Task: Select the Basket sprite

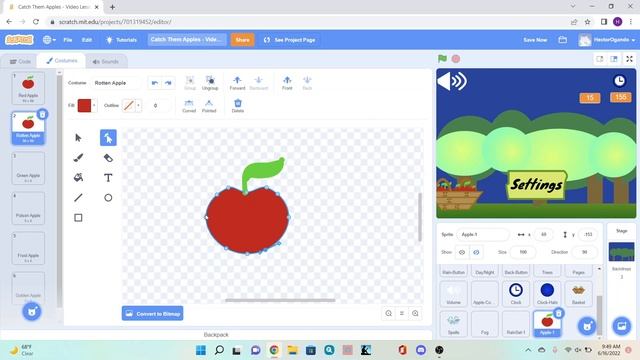Action: pyautogui.click(x=578, y=293)
